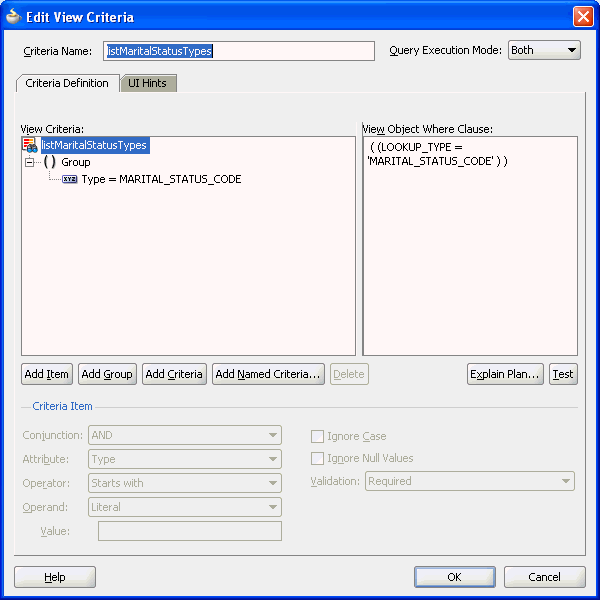
Task: Open the Help button
Action: (55, 577)
